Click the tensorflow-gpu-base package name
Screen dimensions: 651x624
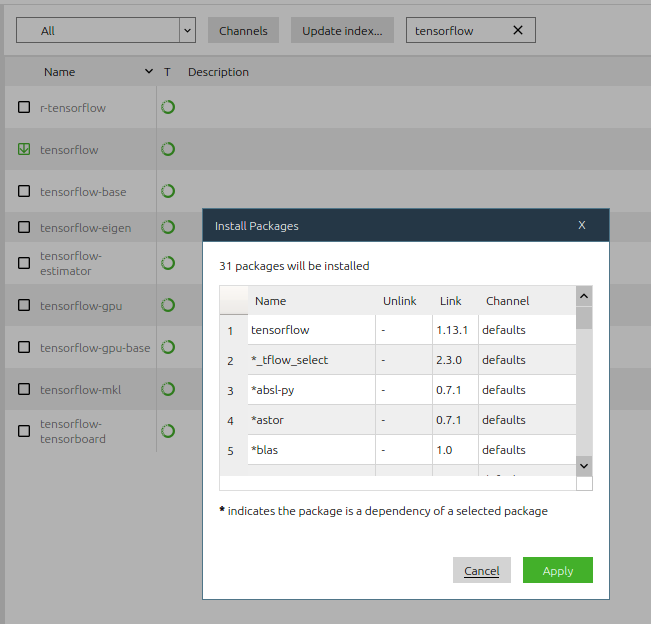[x=95, y=348]
